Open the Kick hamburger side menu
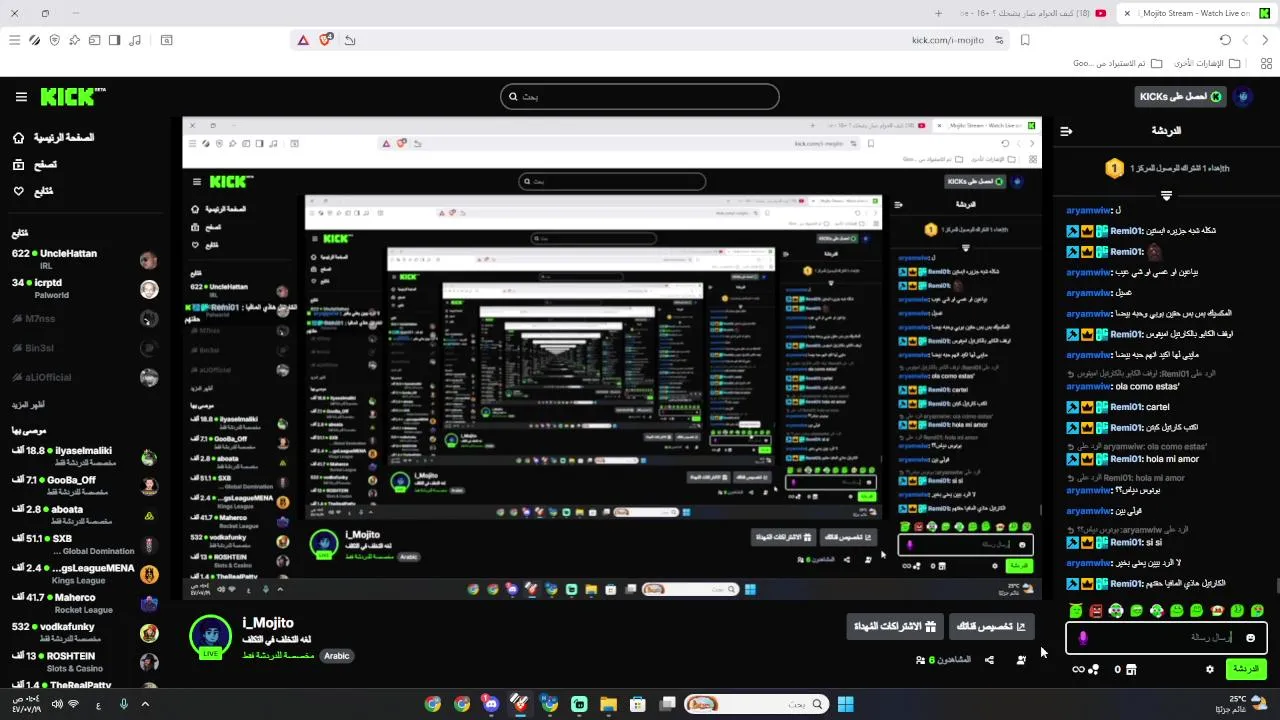The width and height of the screenshot is (1280, 720). point(21,97)
